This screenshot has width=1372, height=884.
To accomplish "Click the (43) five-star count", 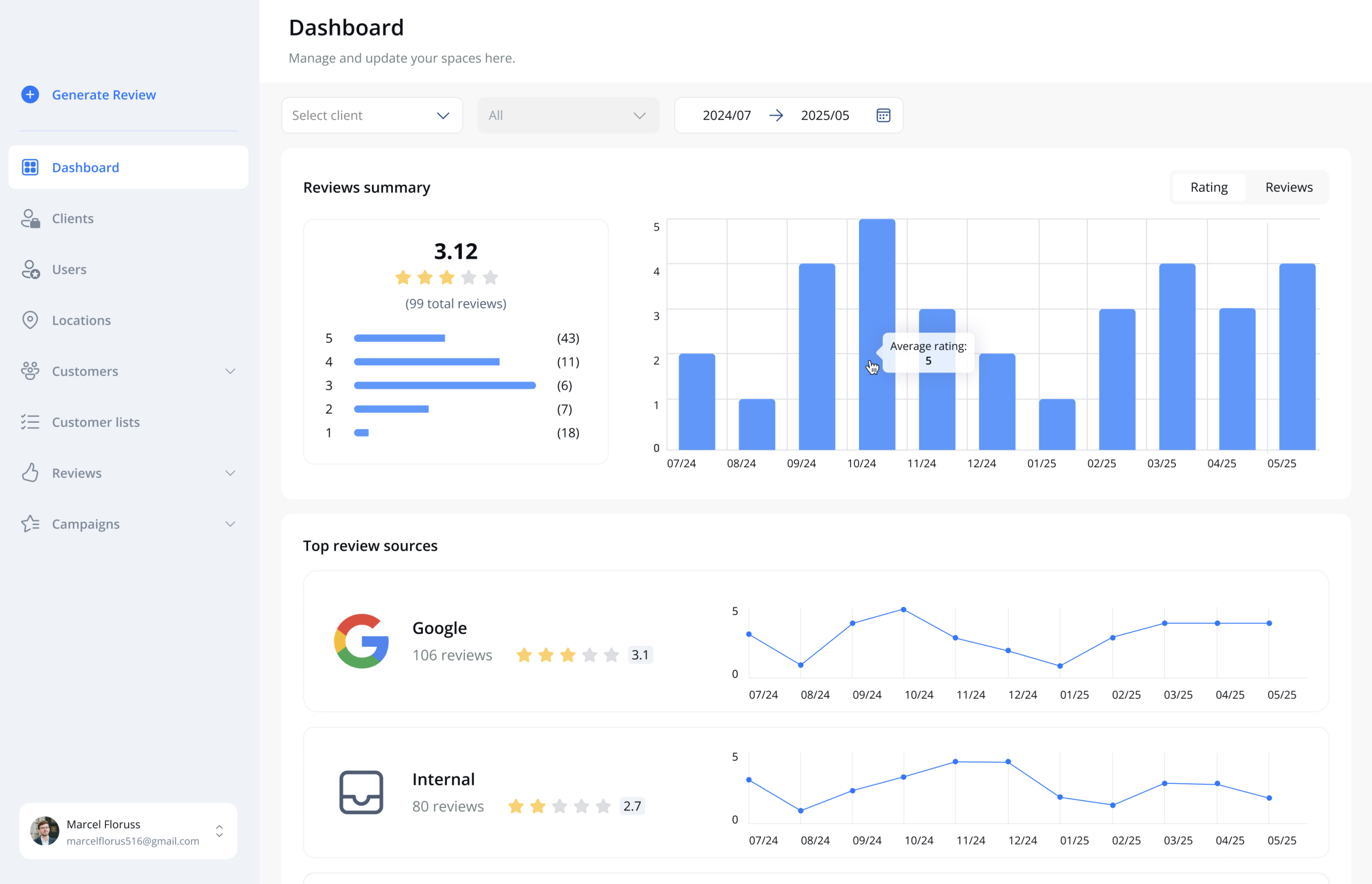I will click(568, 338).
